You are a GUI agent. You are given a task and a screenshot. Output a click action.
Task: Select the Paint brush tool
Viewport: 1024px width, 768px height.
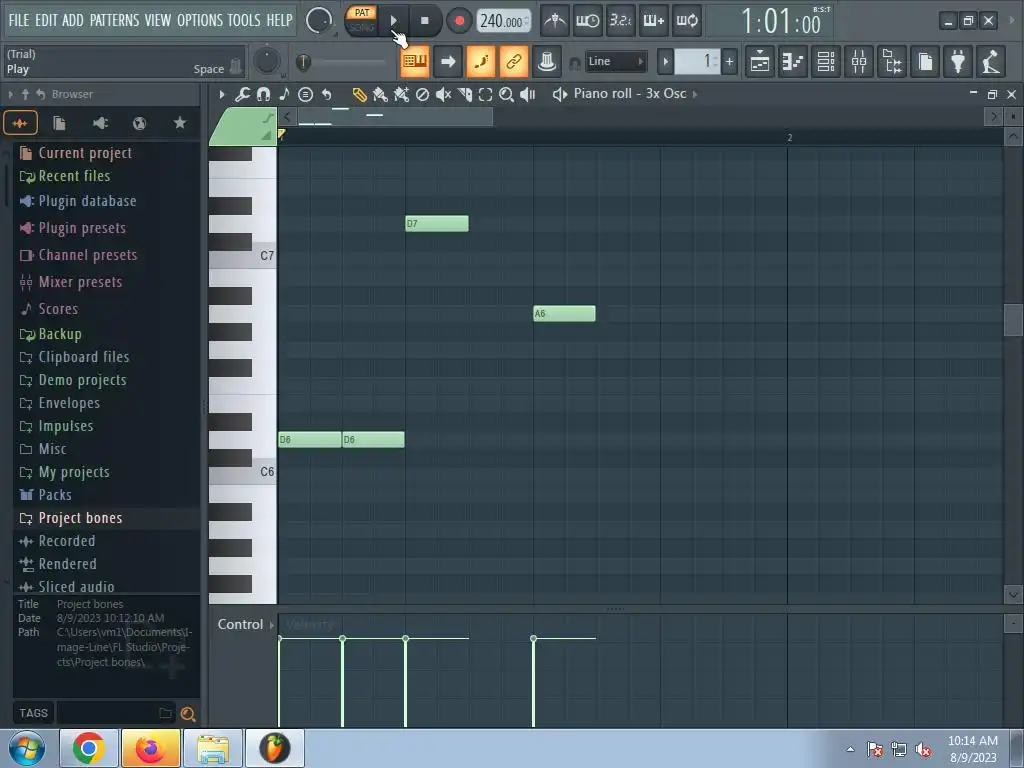pyautogui.click(x=380, y=95)
